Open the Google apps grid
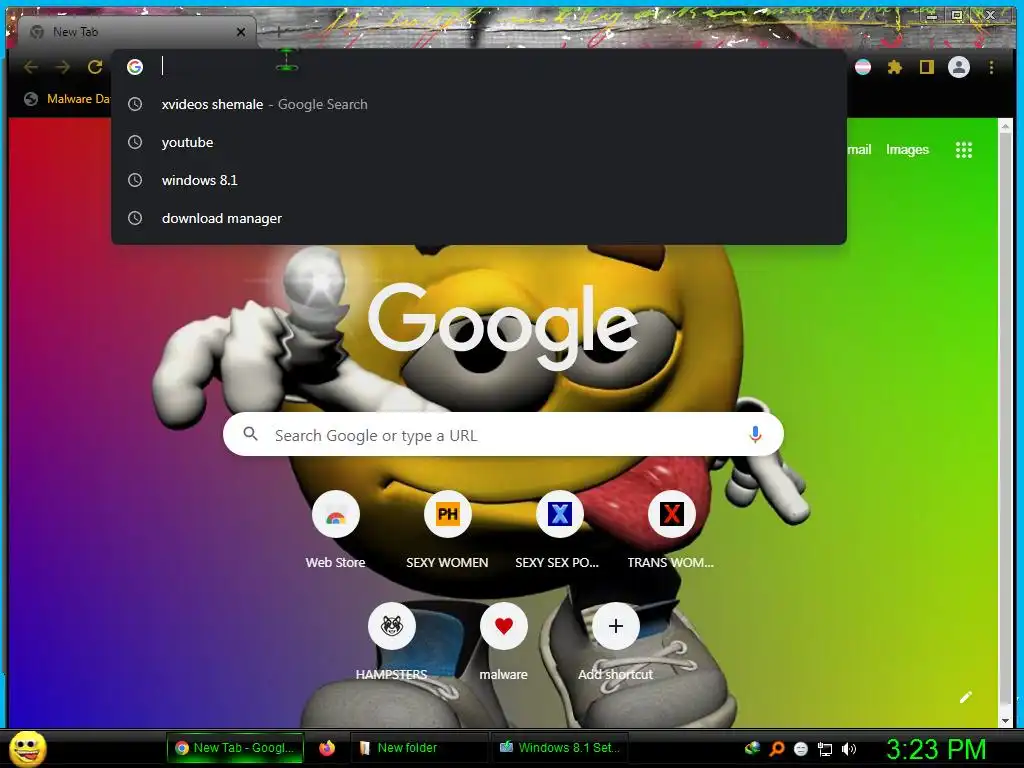This screenshot has width=1024, height=768. click(x=963, y=150)
